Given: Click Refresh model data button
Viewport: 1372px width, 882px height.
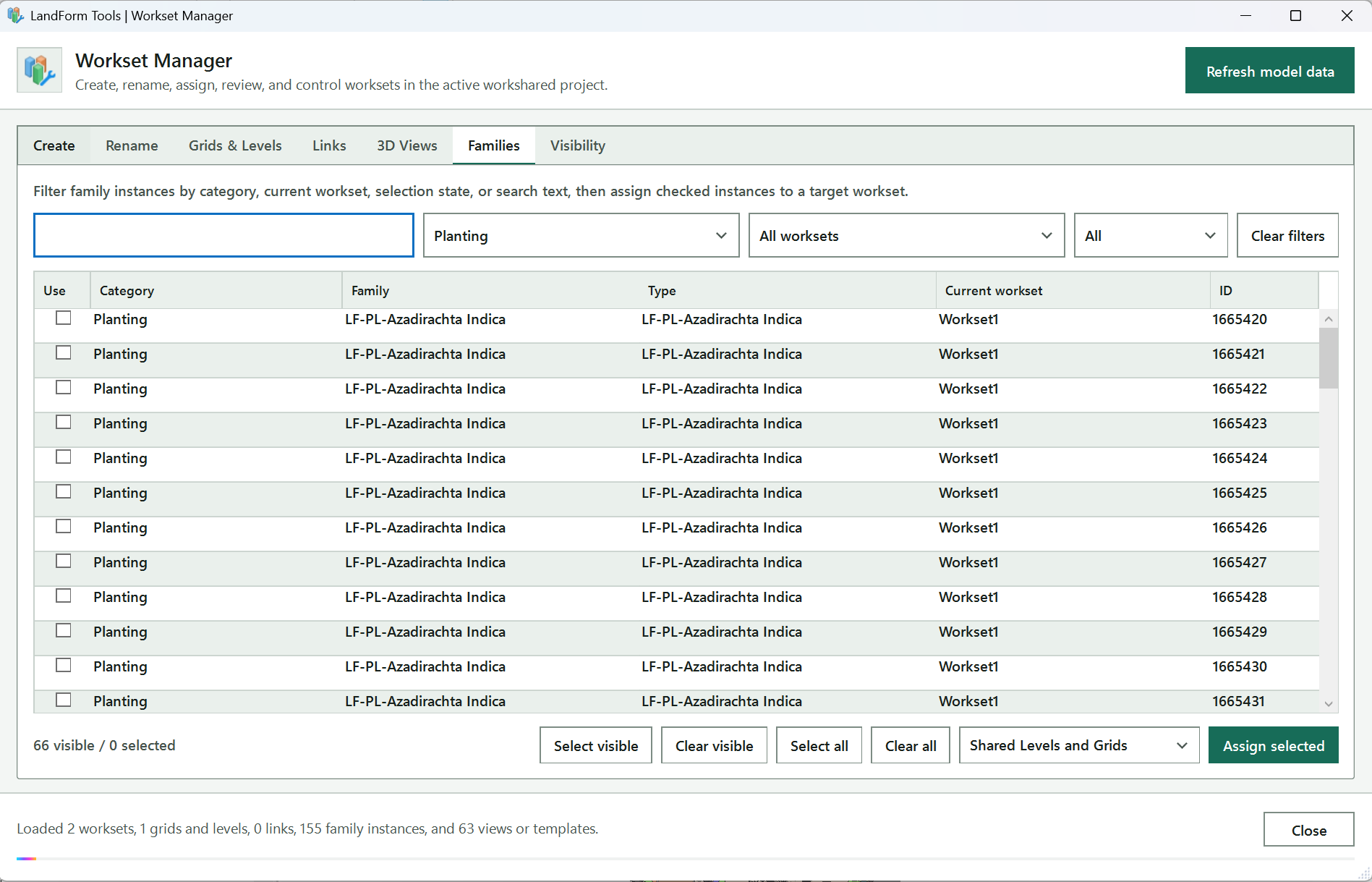Looking at the screenshot, I should pyautogui.click(x=1270, y=71).
